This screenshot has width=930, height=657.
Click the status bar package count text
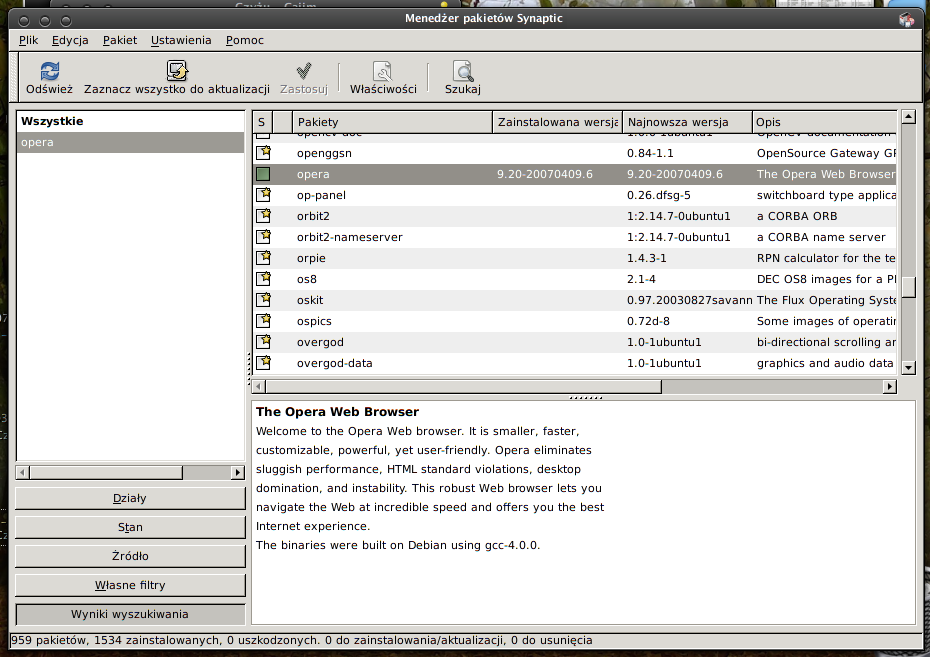[301, 640]
